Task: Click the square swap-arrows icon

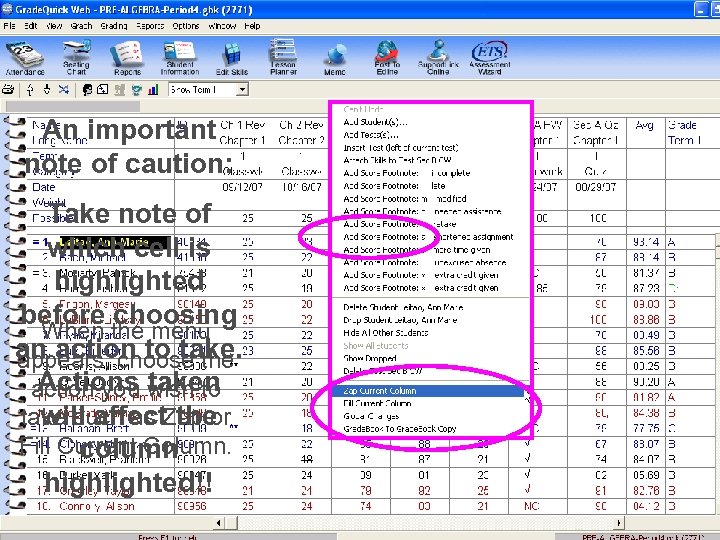Action: (103, 89)
